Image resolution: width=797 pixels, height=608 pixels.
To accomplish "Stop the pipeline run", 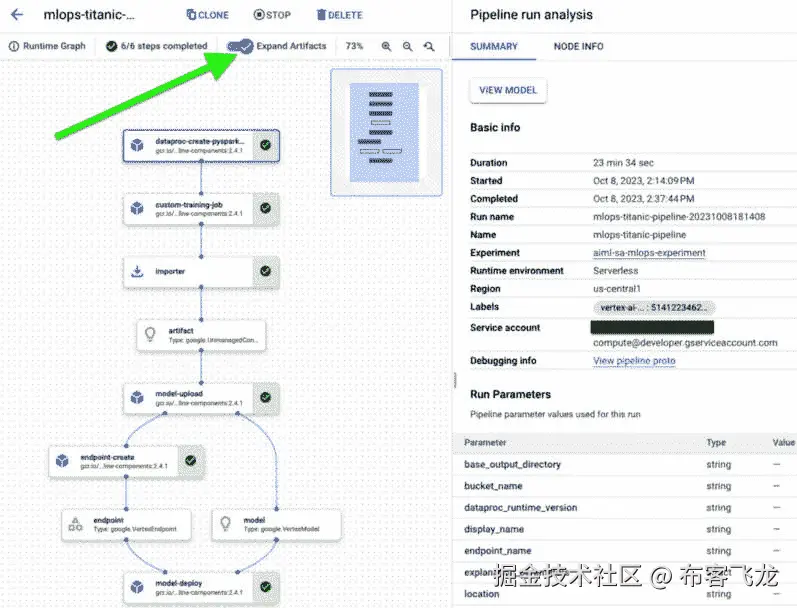I will pyautogui.click(x=272, y=15).
